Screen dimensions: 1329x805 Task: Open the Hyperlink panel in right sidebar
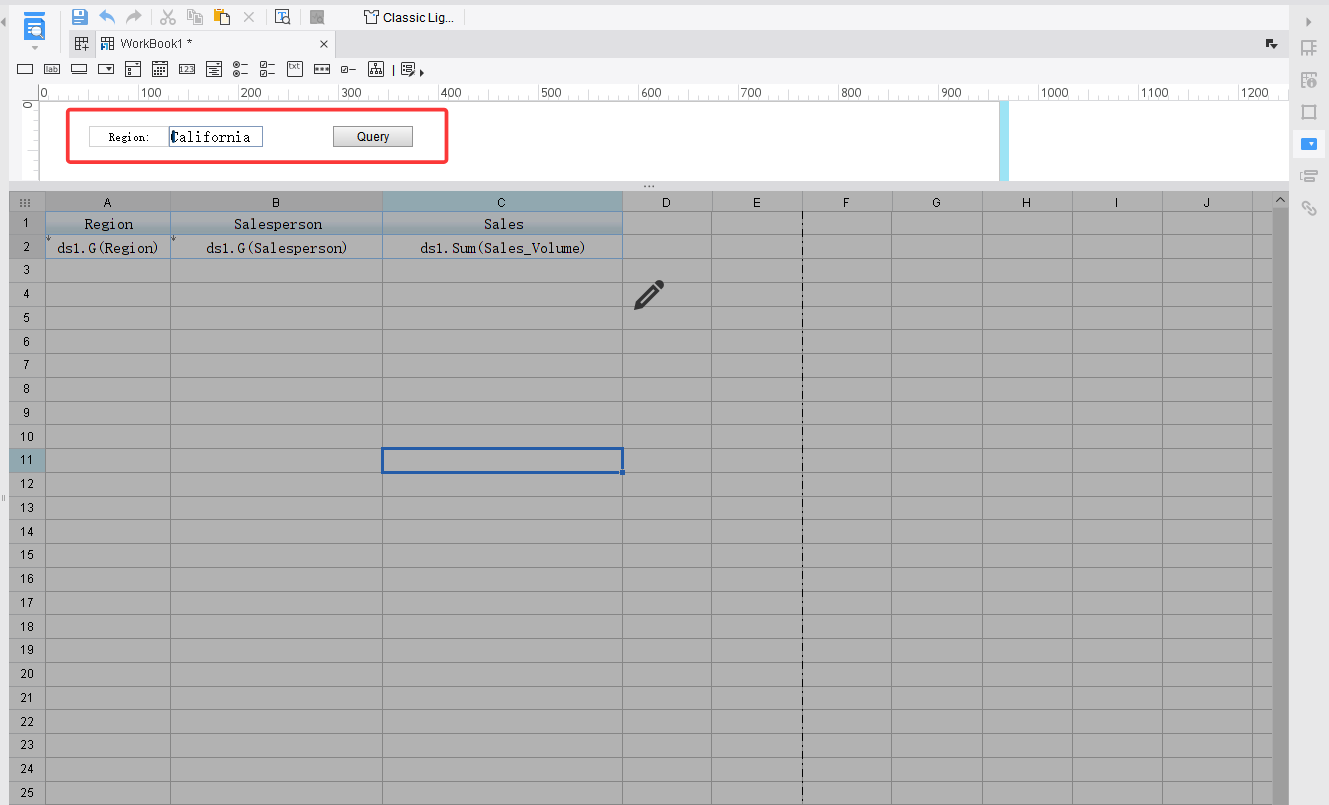1308,208
